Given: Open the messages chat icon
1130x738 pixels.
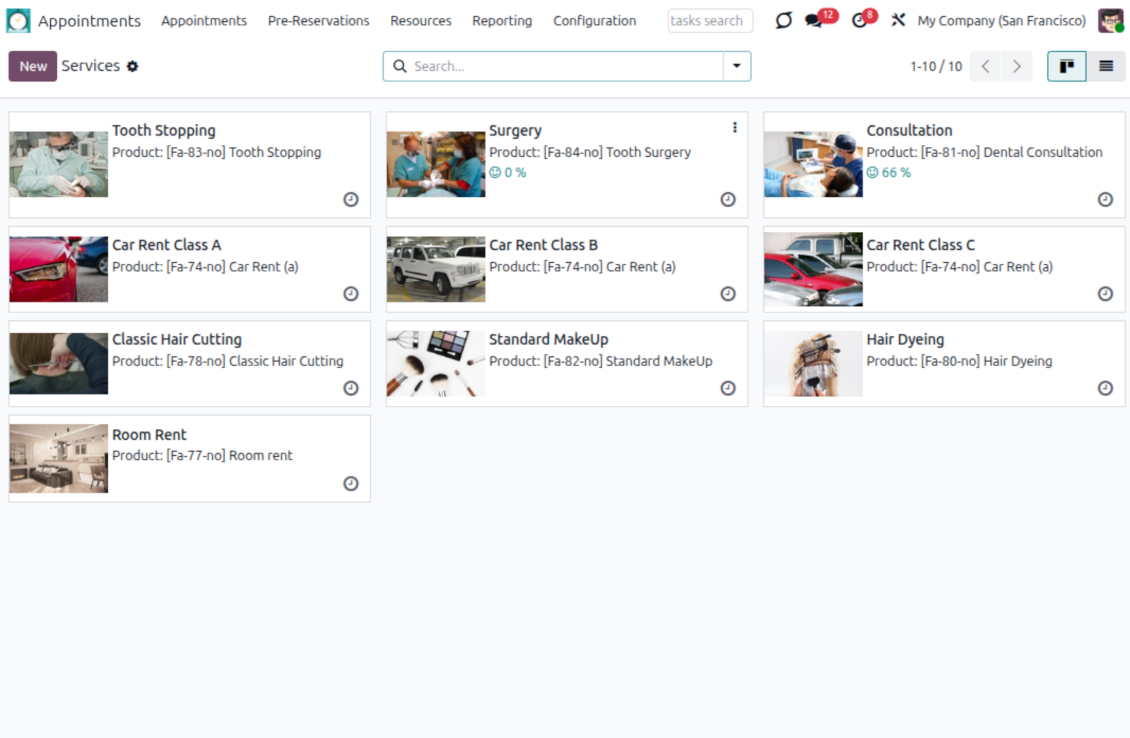Looking at the screenshot, I should click(x=814, y=21).
